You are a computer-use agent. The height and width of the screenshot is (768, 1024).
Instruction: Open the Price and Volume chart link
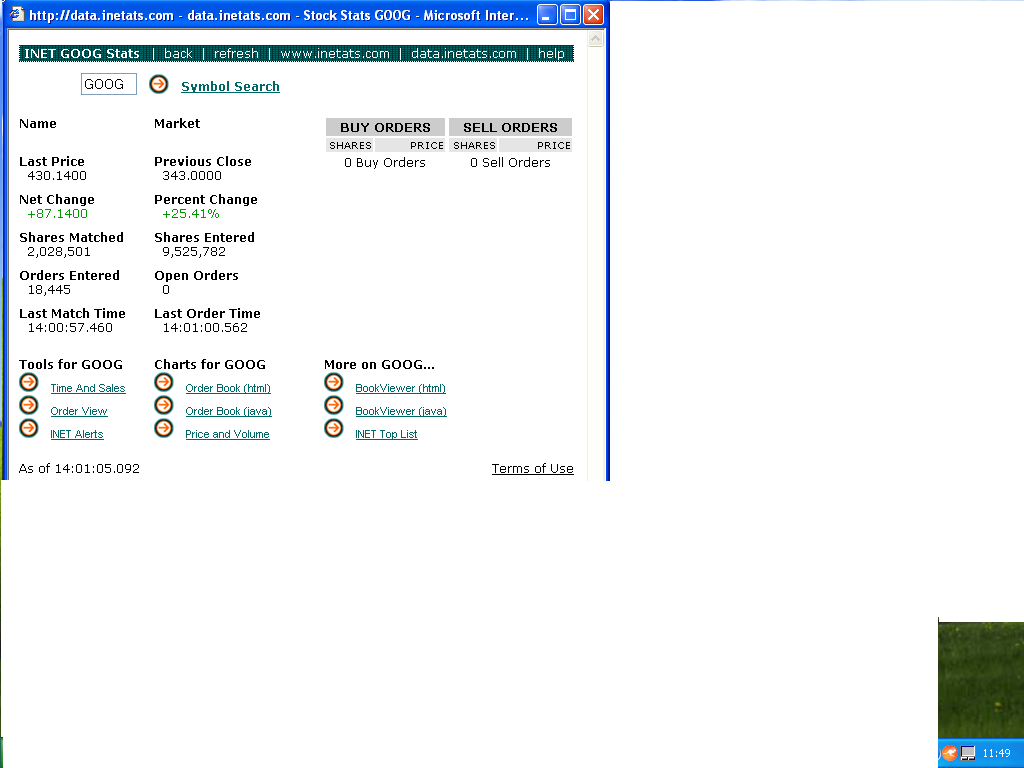227,434
